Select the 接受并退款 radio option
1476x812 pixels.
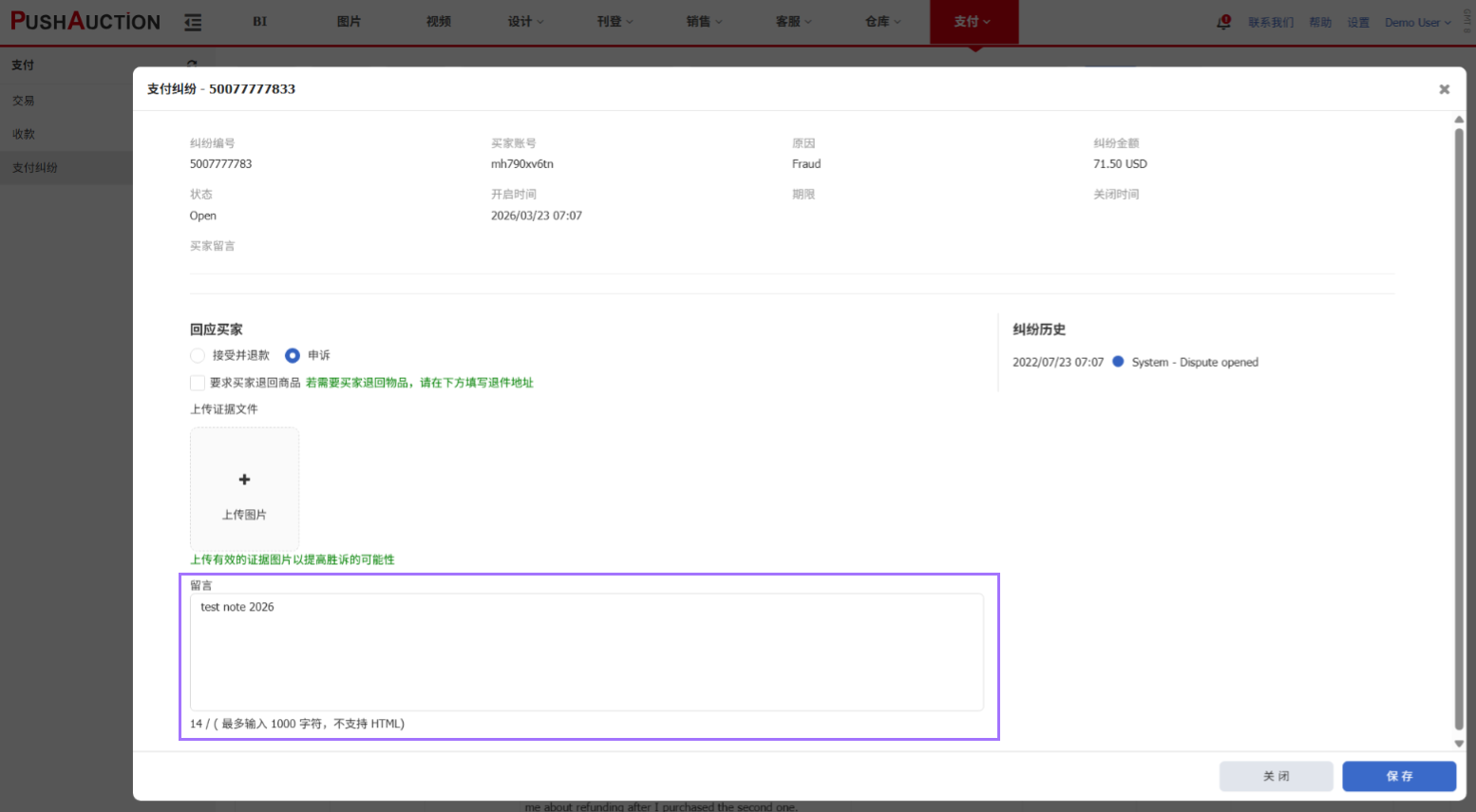tap(198, 355)
